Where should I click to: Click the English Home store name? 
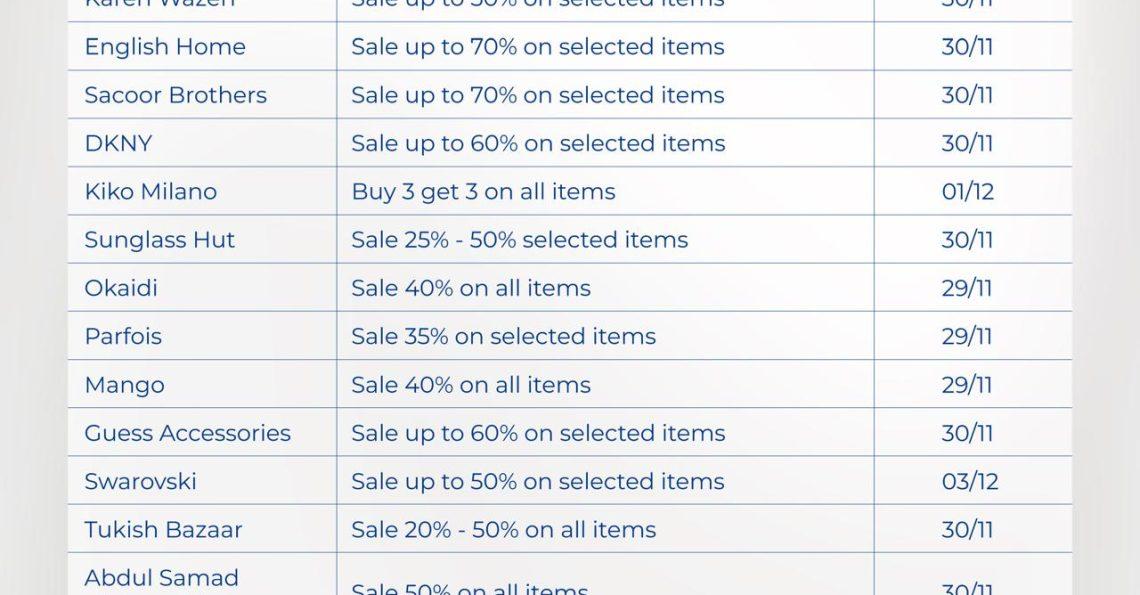pos(164,47)
